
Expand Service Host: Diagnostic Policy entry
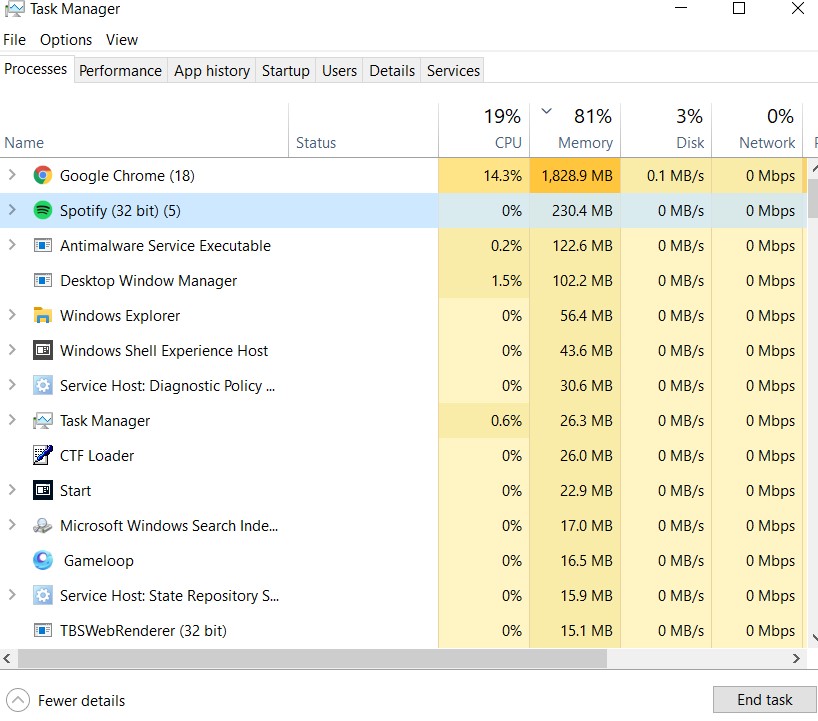pyautogui.click(x=12, y=384)
